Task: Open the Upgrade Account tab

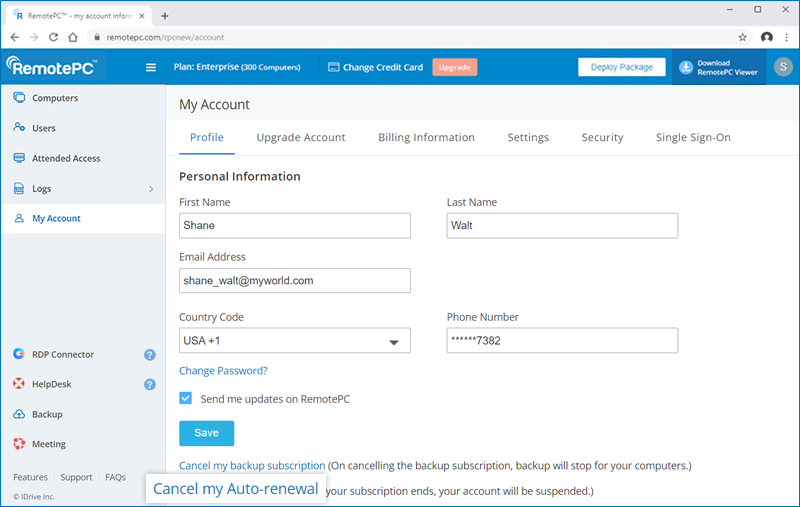Action: pyautogui.click(x=301, y=137)
